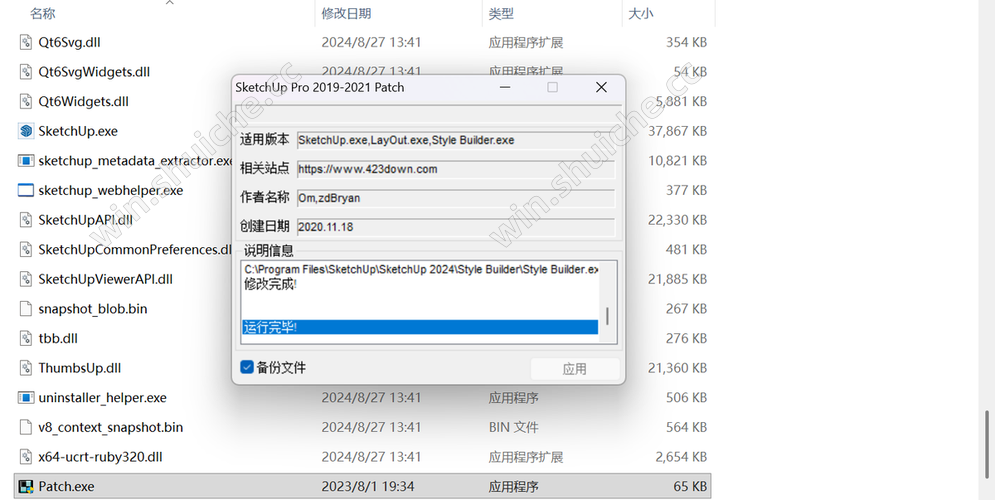Sort by 类型 column header
Image resolution: width=995 pixels, height=500 pixels.
point(501,14)
